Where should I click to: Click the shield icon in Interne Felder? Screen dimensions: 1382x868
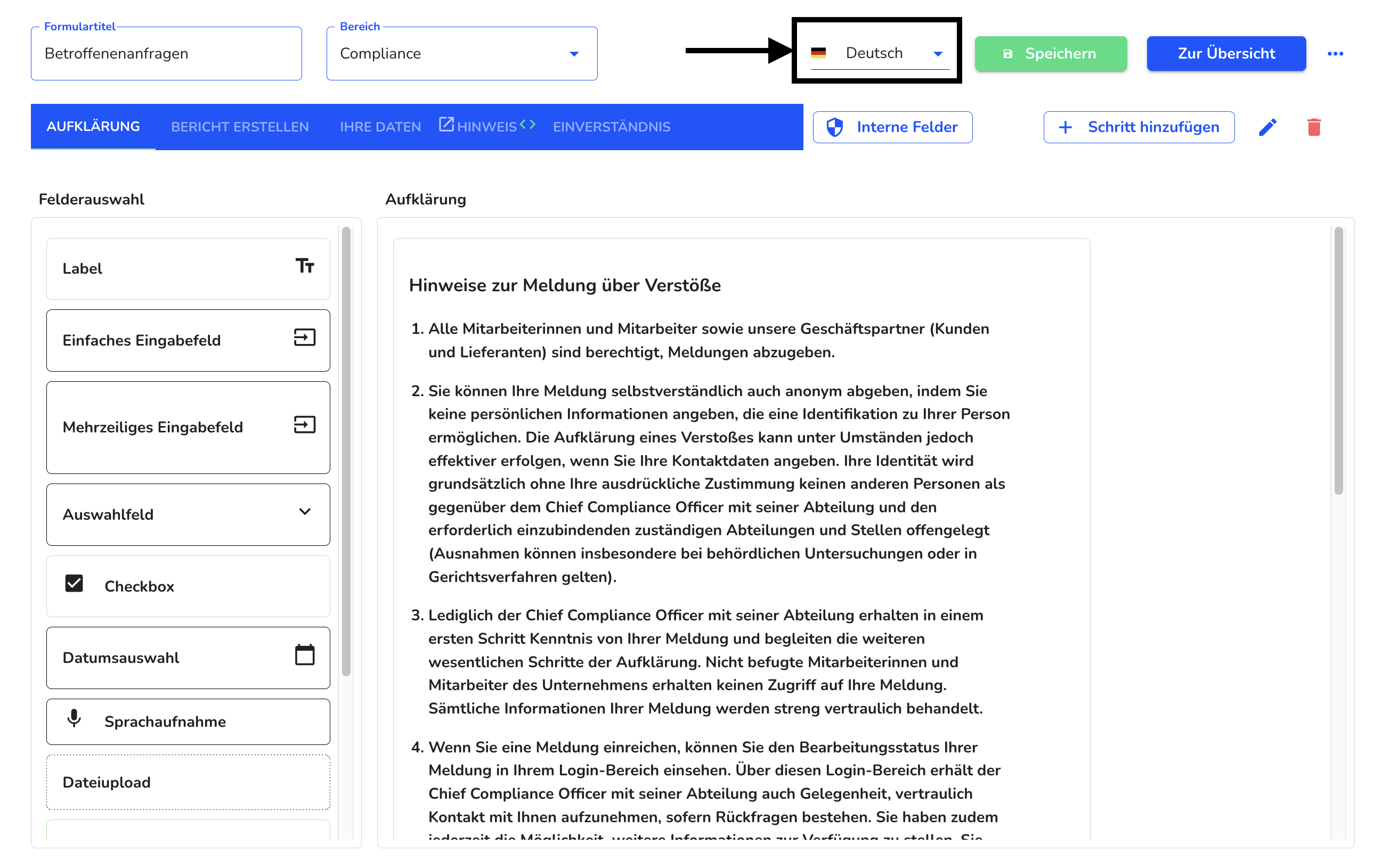coord(834,127)
